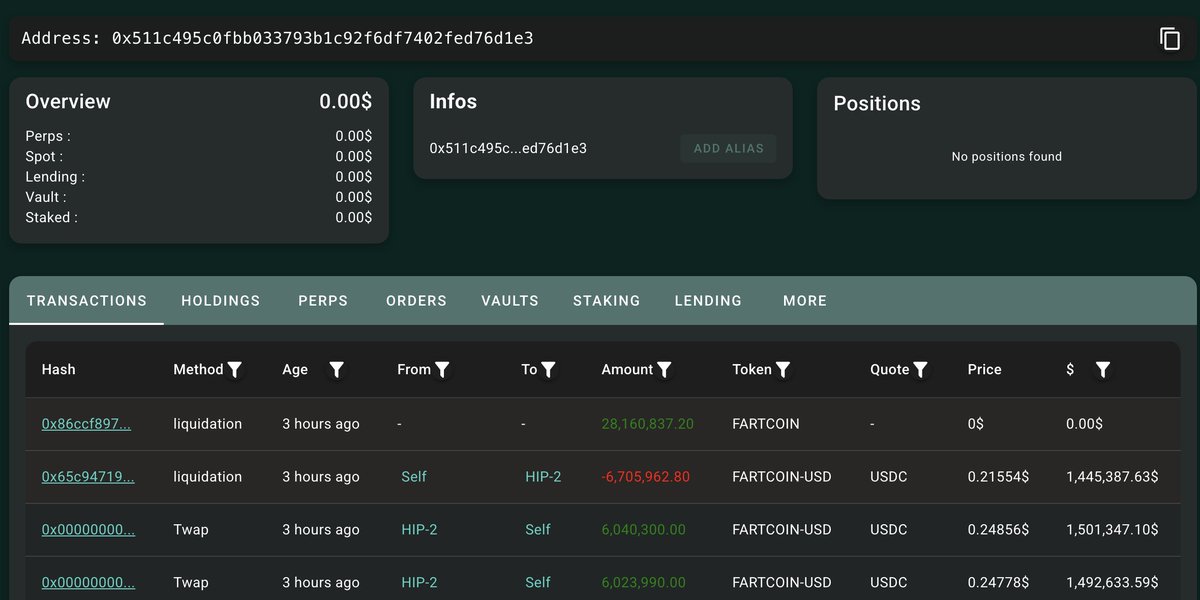Screen dimensions: 1200x600
Task: Open the Perps tab
Action: click(323, 301)
